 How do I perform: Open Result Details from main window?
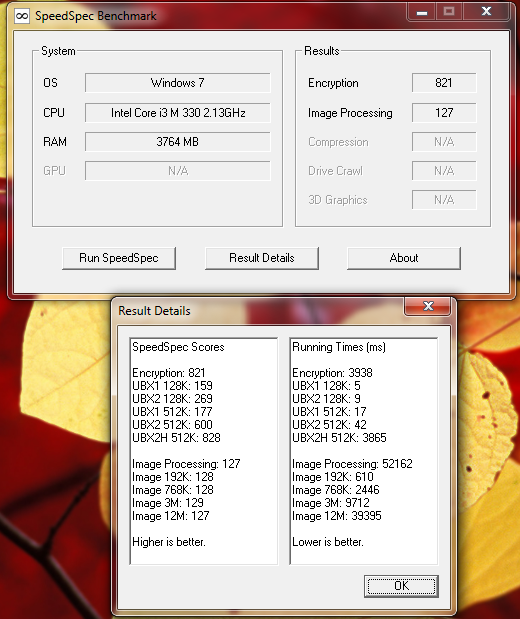click(262, 258)
